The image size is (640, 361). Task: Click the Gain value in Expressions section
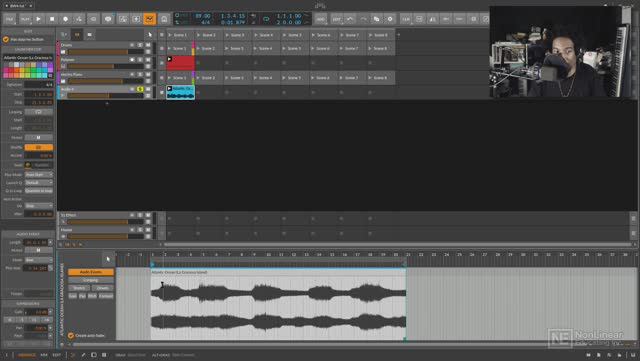coord(37,312)
